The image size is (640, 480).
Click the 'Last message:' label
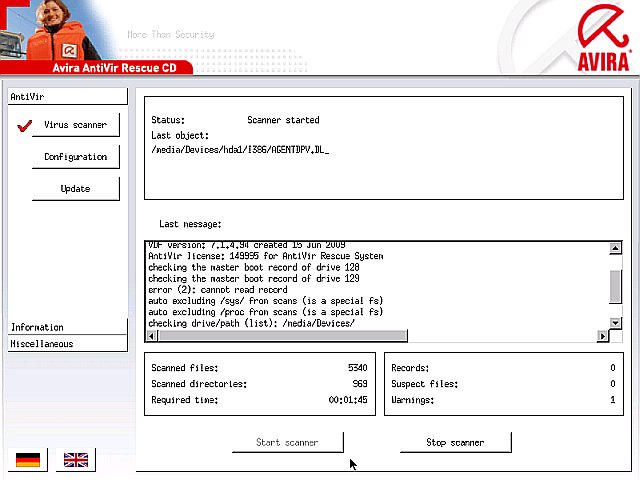point(190,224)
